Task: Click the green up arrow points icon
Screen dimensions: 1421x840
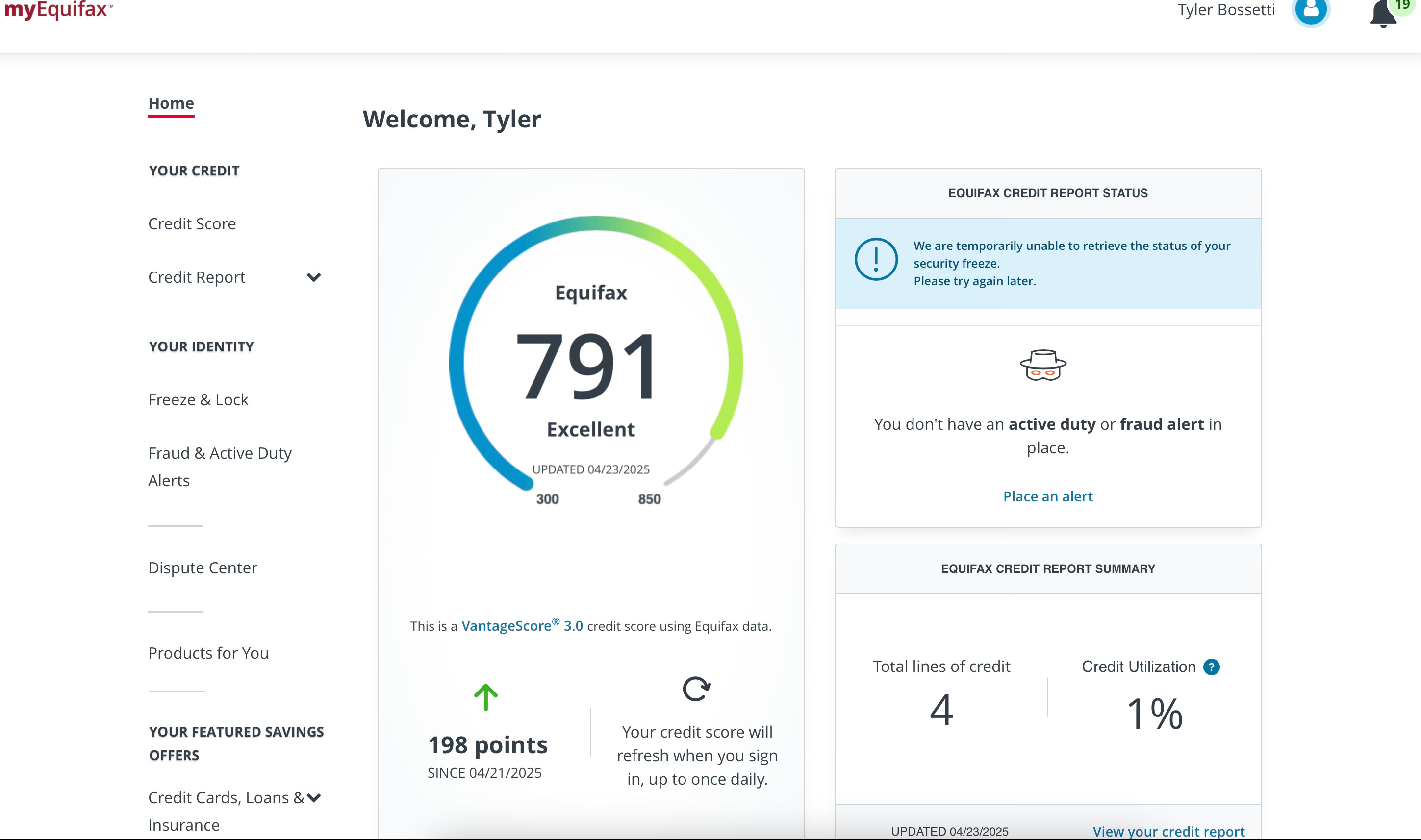Action: [485, 697]
